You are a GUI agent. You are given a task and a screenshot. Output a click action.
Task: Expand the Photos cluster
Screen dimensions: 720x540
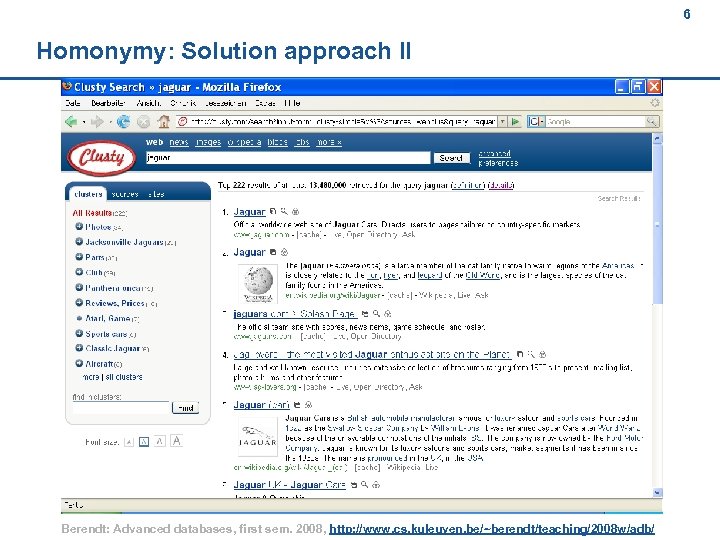[x=79, y=226]
